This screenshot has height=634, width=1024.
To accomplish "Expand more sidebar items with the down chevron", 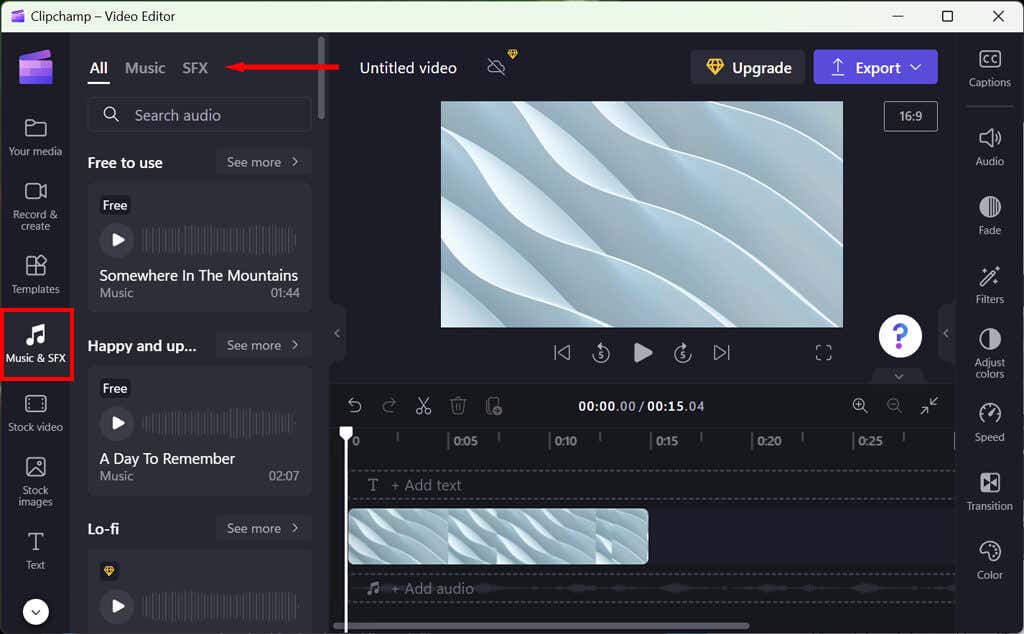I will (x=35, y=612).
